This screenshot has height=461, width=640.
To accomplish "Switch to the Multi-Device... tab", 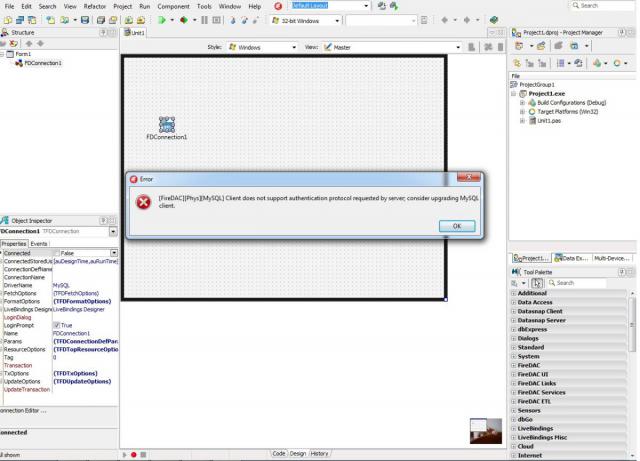I will tap(611, 258).
